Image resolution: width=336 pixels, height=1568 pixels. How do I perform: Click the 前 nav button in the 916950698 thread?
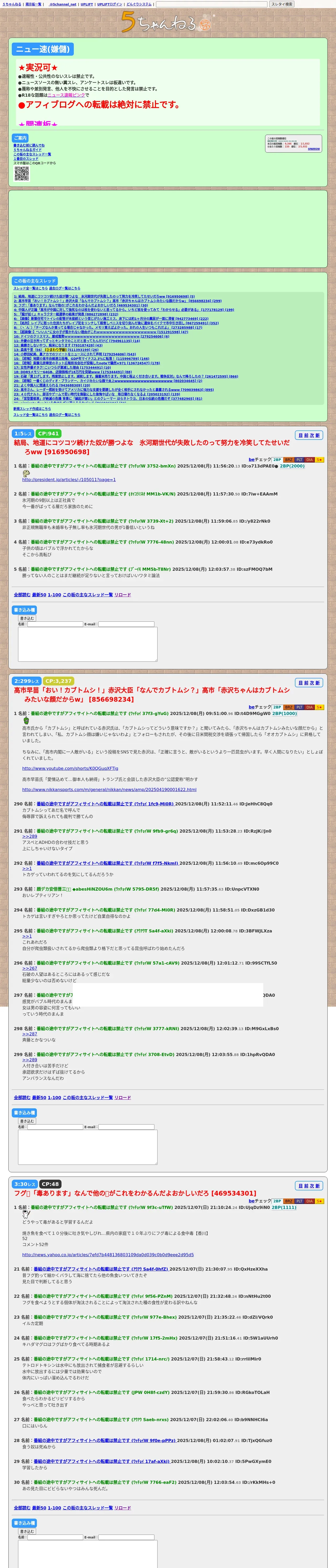[x=306, y=435]
